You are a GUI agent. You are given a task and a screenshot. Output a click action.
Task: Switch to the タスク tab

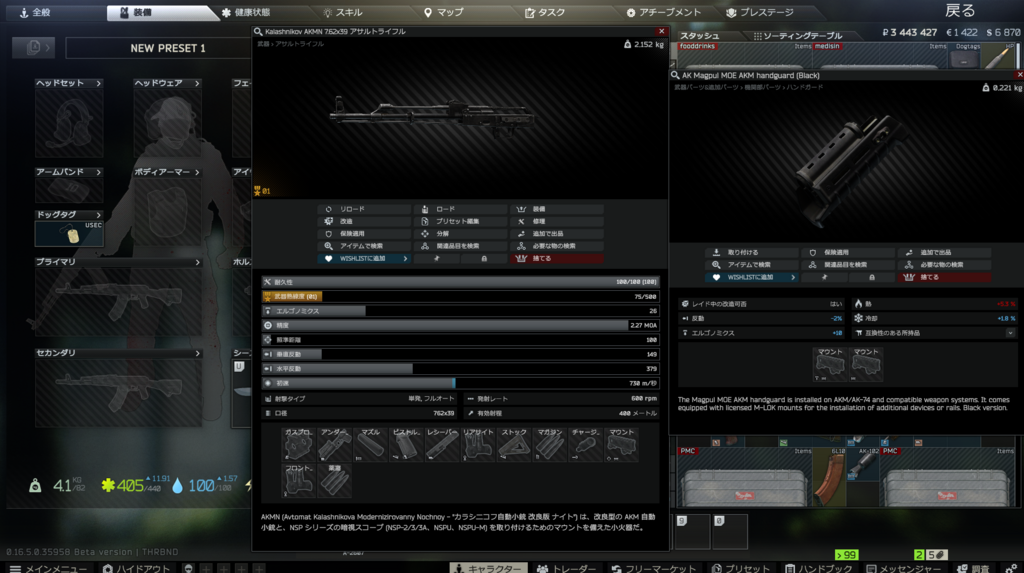click(545, 12)
